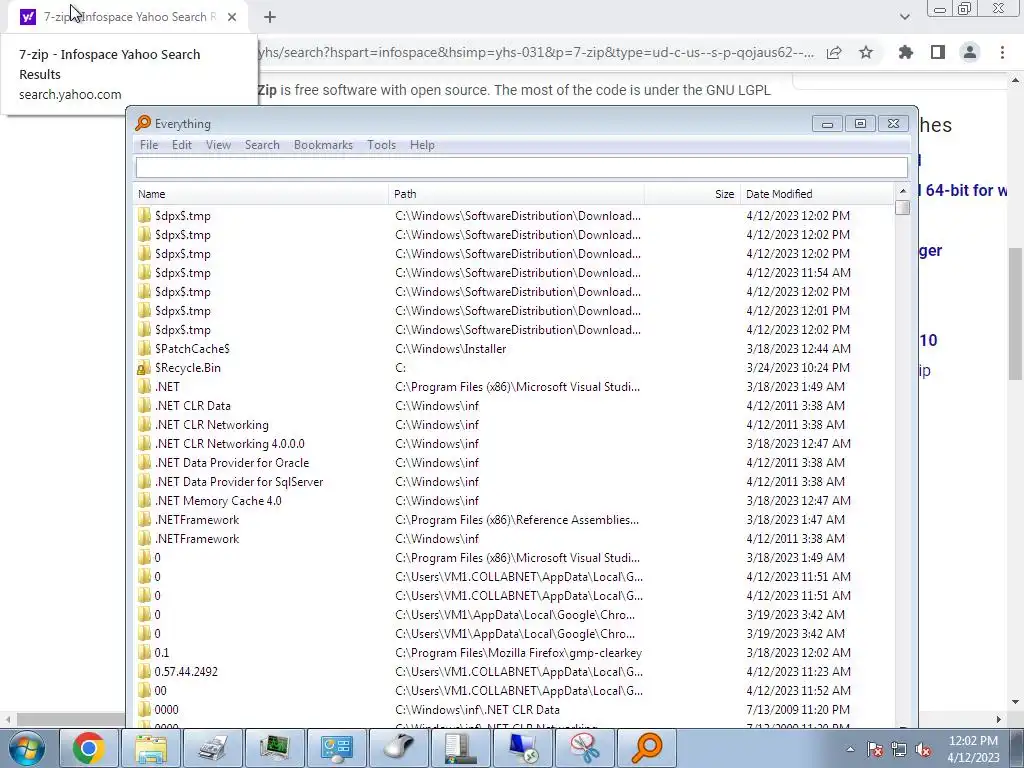This screenshot has height=768, width=1024.
Task: Open the green circuit board taskbar icon
Action: click(x=275, y=748)
